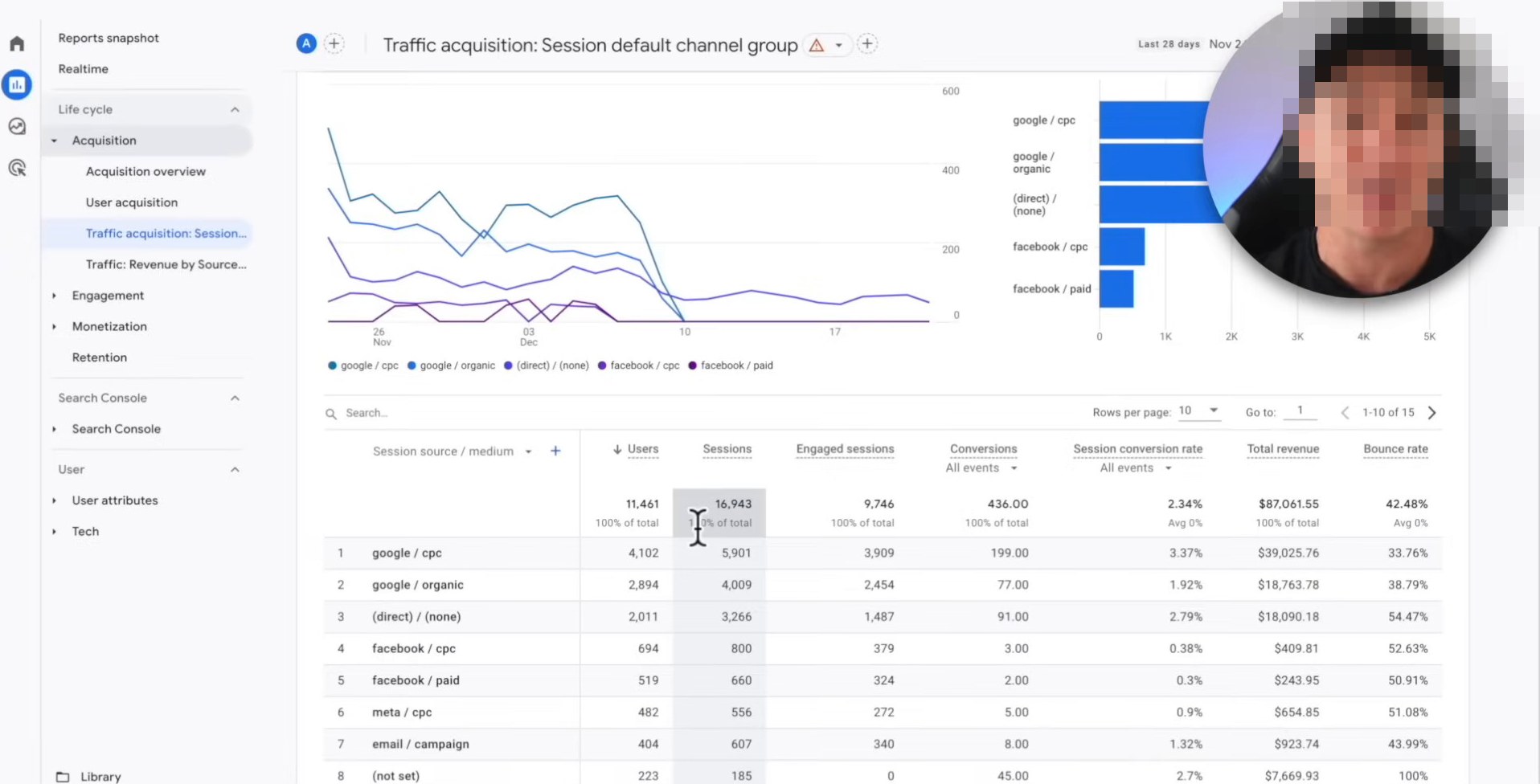This screenshot has height=784, width=1540.
Task: Collapse the User collection chevron
Action: coord(235,470)
